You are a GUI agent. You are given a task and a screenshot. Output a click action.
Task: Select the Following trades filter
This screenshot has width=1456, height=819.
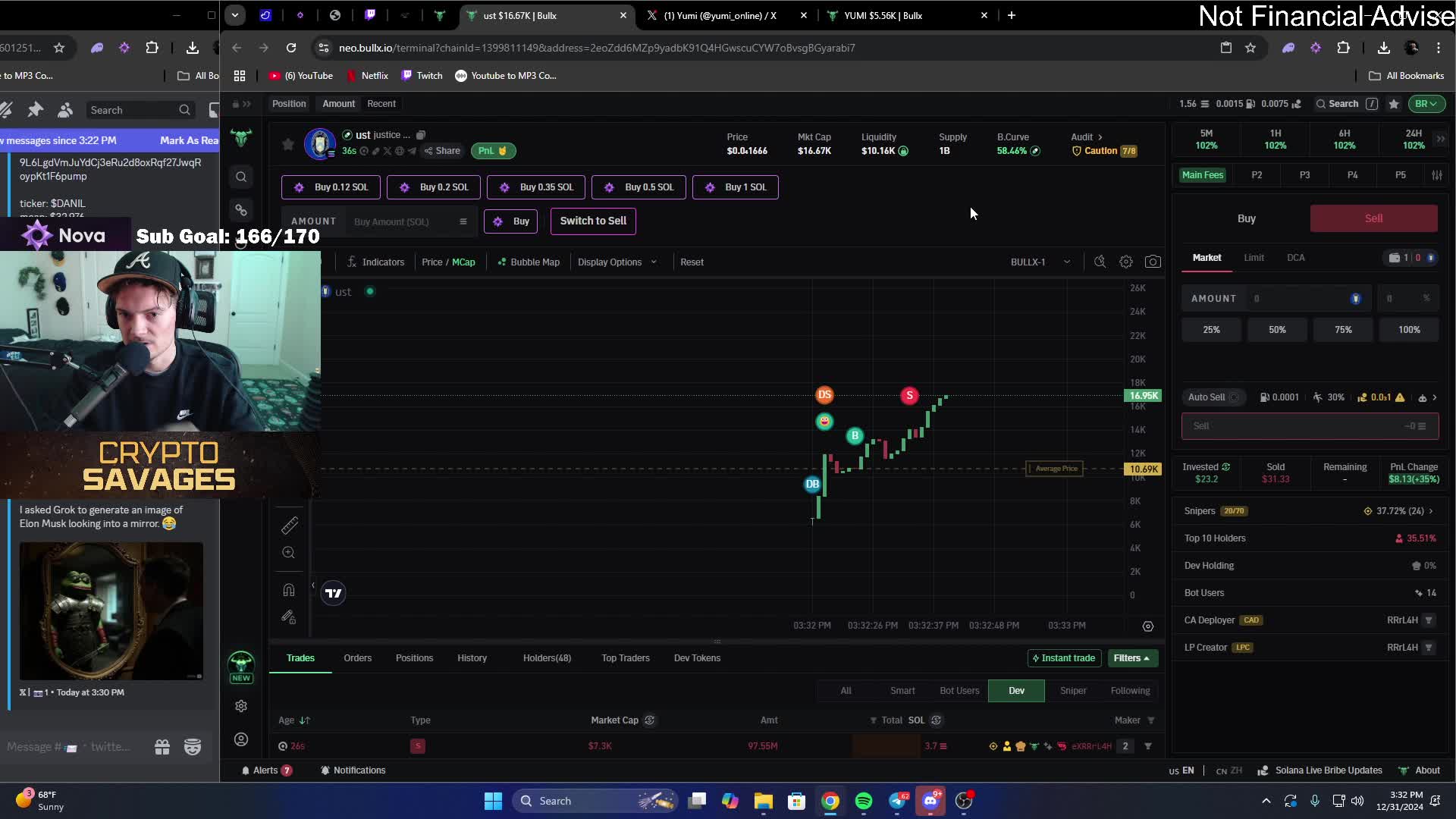click(x=1130, y=691)
